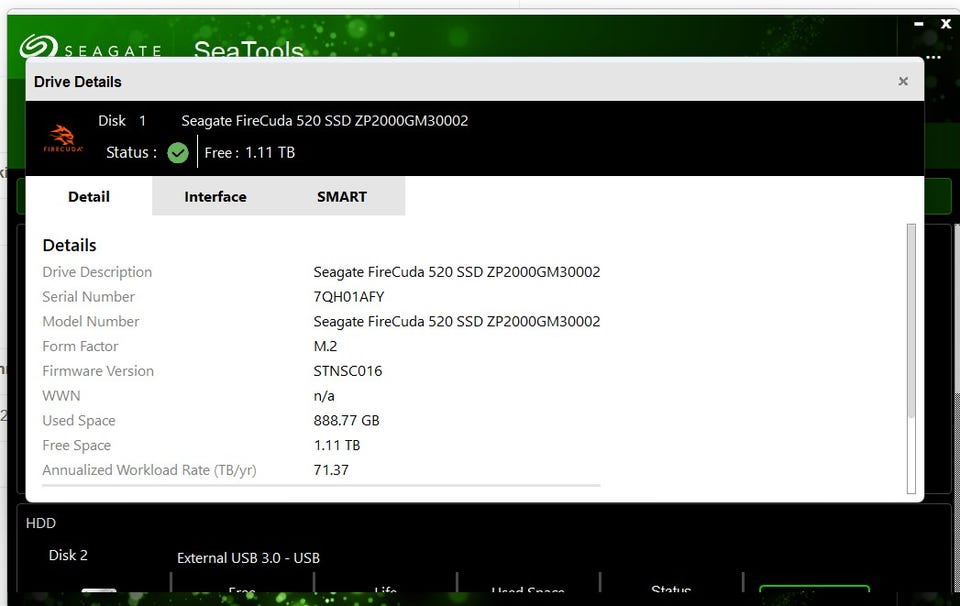Image resolution: width=960 pixels, height=606 pixels.
Task: Select Disk 2 in the HDD list
Action: tap(68, 555)
